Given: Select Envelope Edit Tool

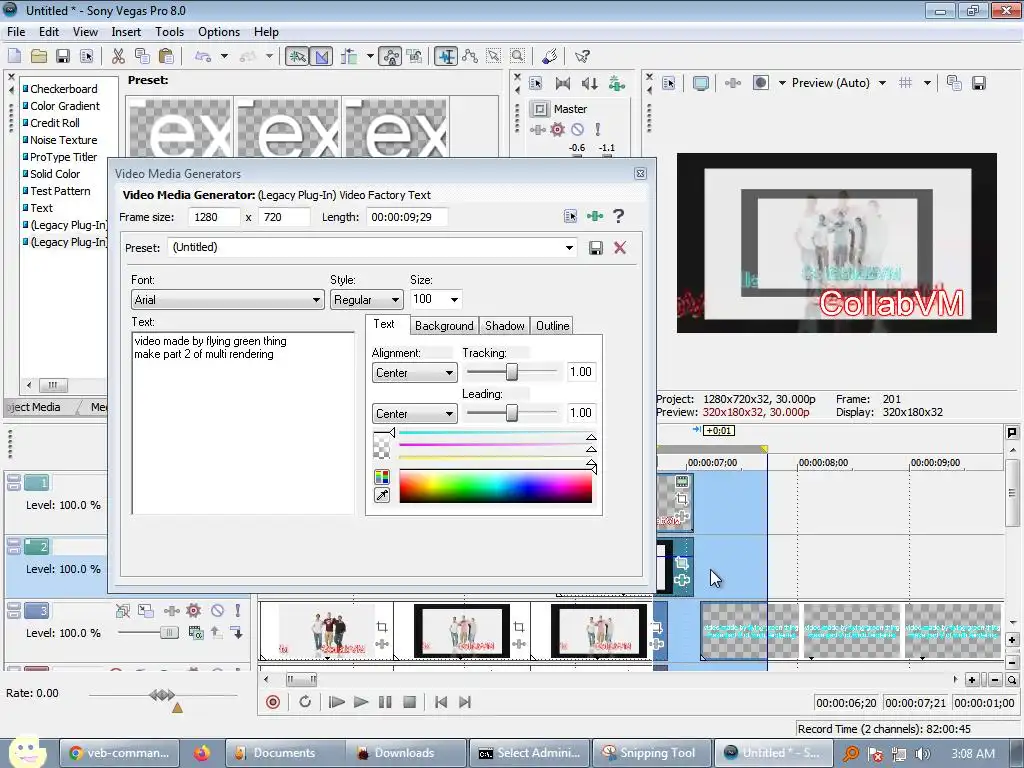Looking at the screenshot, I should pos(470,56).
